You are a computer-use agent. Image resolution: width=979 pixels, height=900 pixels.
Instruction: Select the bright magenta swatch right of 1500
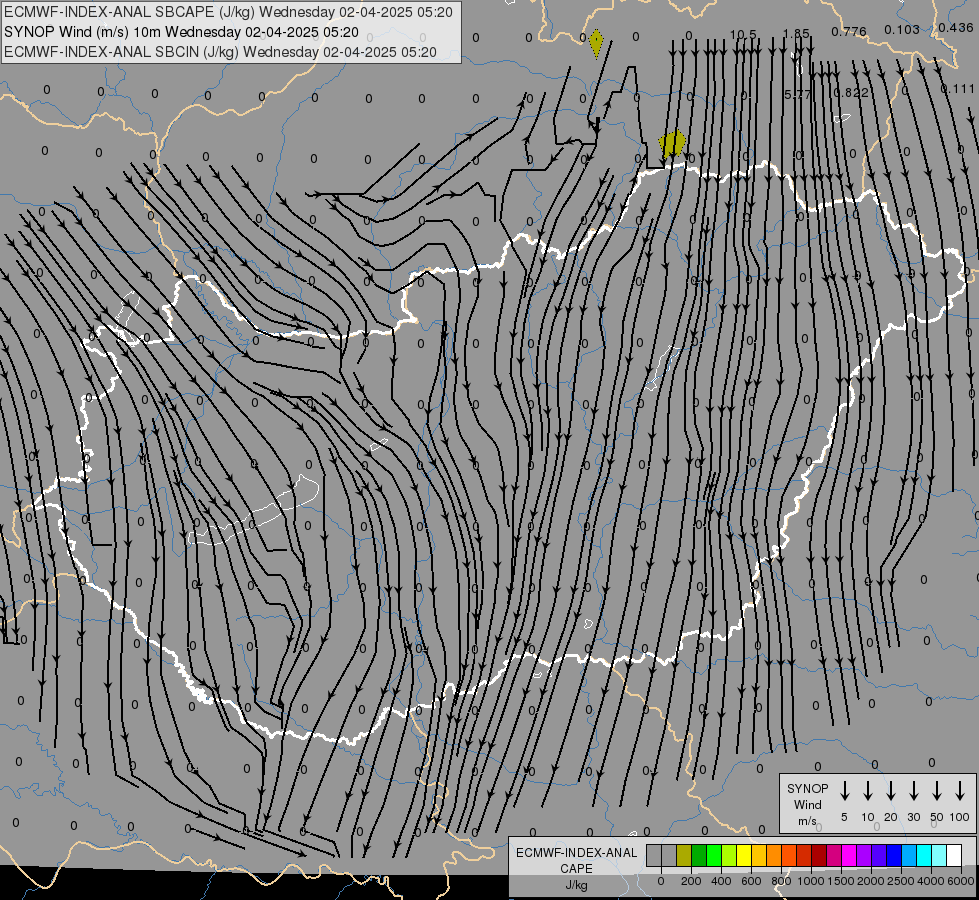[849, 855]
